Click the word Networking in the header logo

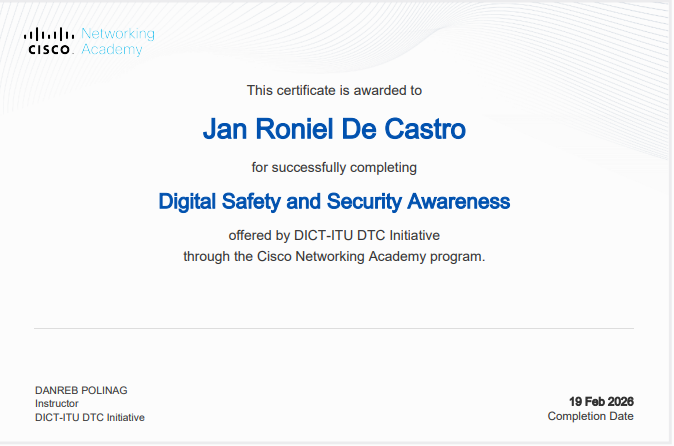tap(117, 34)
